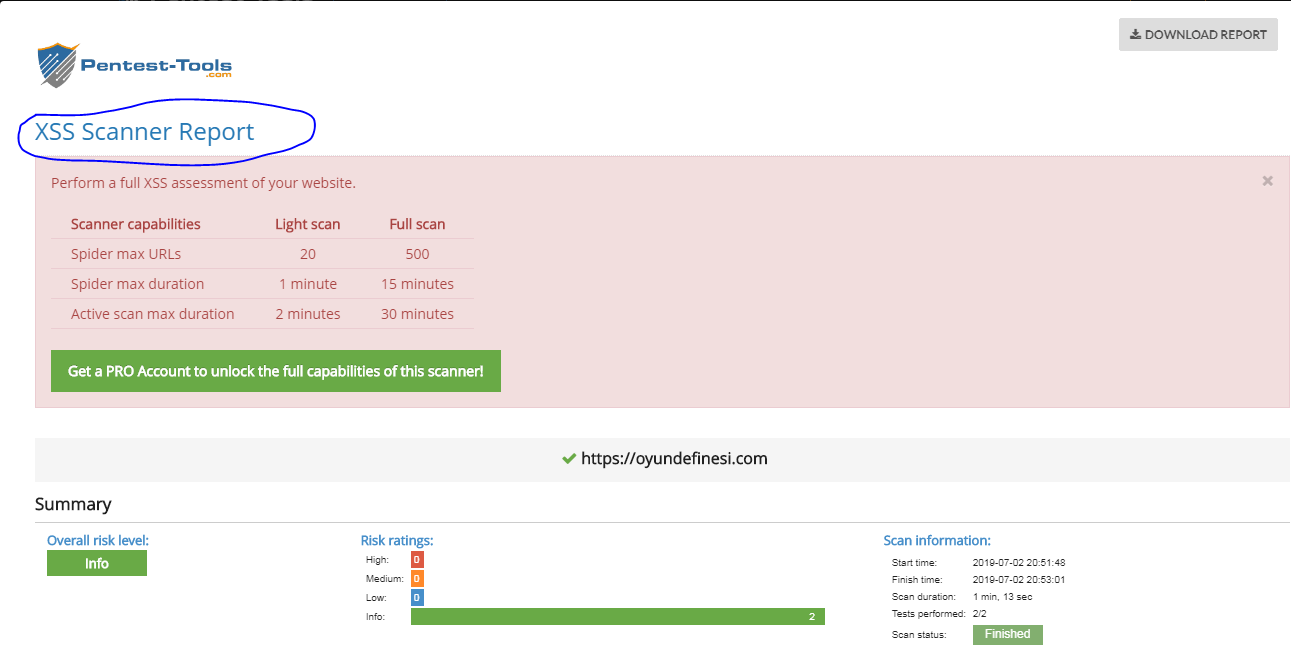Click the '30 minutes' cell
Image resolution: width=1291 pixels, height=665 pixels.
pos(417,314)
